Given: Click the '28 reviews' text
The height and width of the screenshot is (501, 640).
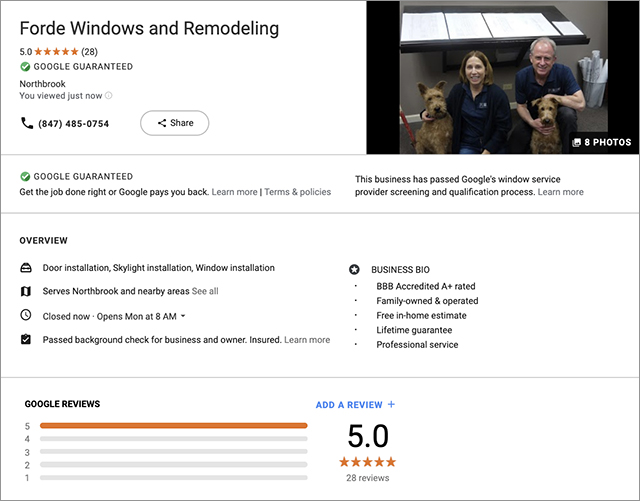Looking at the screenshot, I should (367, 478).
